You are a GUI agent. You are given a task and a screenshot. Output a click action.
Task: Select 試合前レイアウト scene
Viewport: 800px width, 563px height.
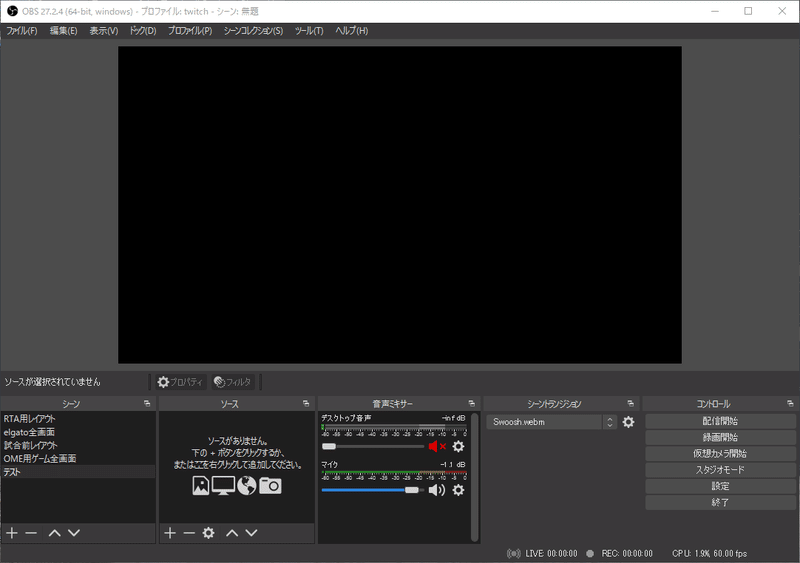click(x=78, y=445)
